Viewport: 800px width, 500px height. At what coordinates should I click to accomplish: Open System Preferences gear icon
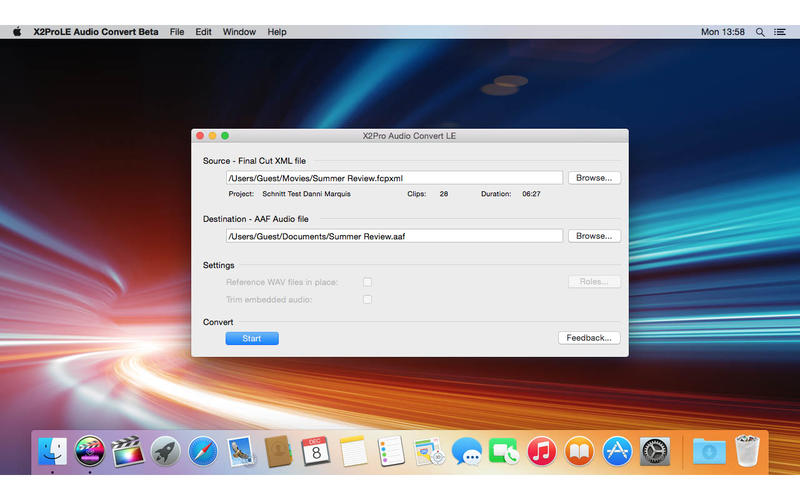tap(655, 452)
